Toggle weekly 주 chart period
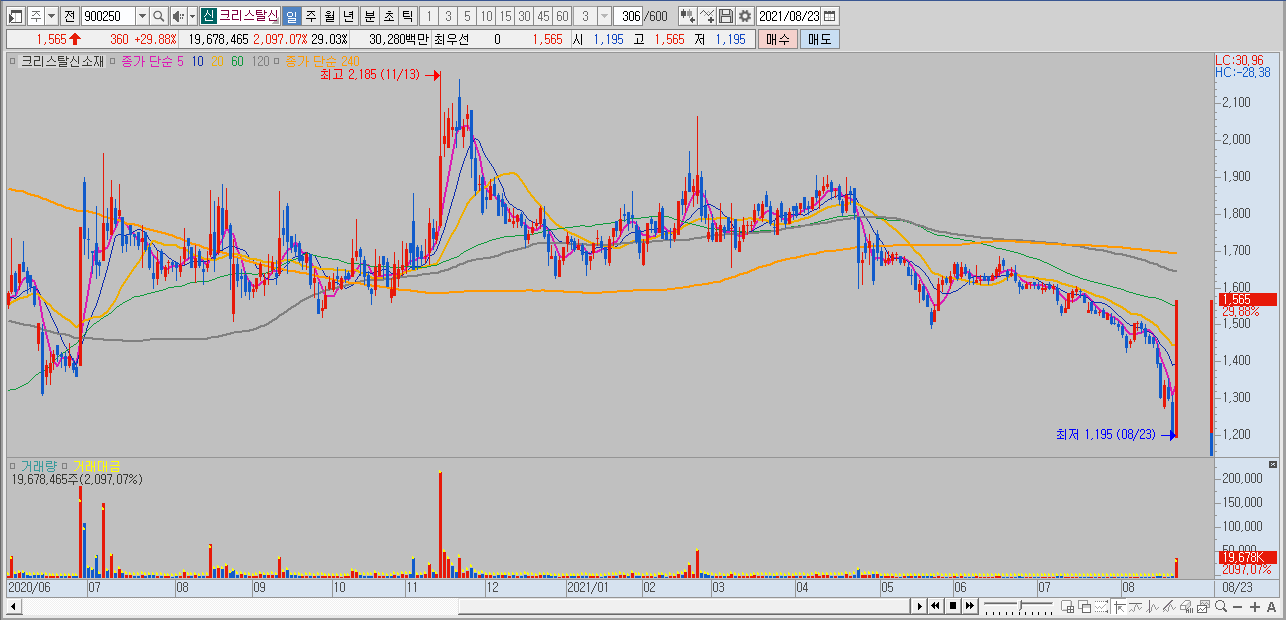Screen dimensions: 1286x620 [312, 16]
